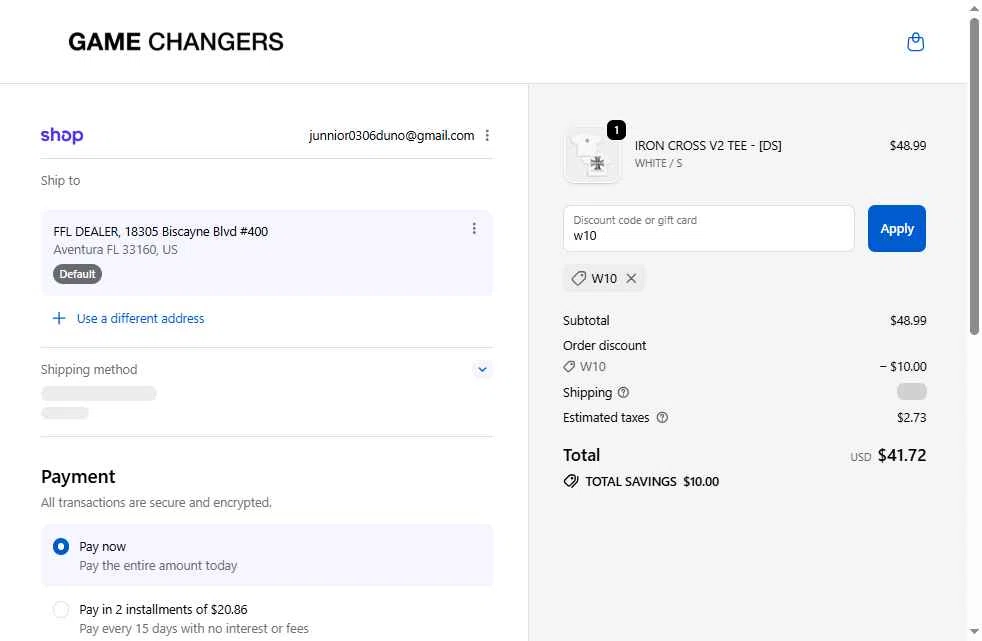This screenshot has width=982, height=641.
Task: Expand the Shipping method section
Action: coord(482,369)
